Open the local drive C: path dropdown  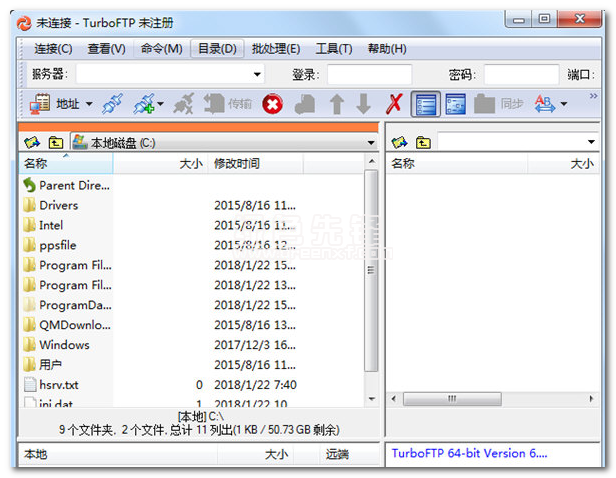tap(370, 143)
